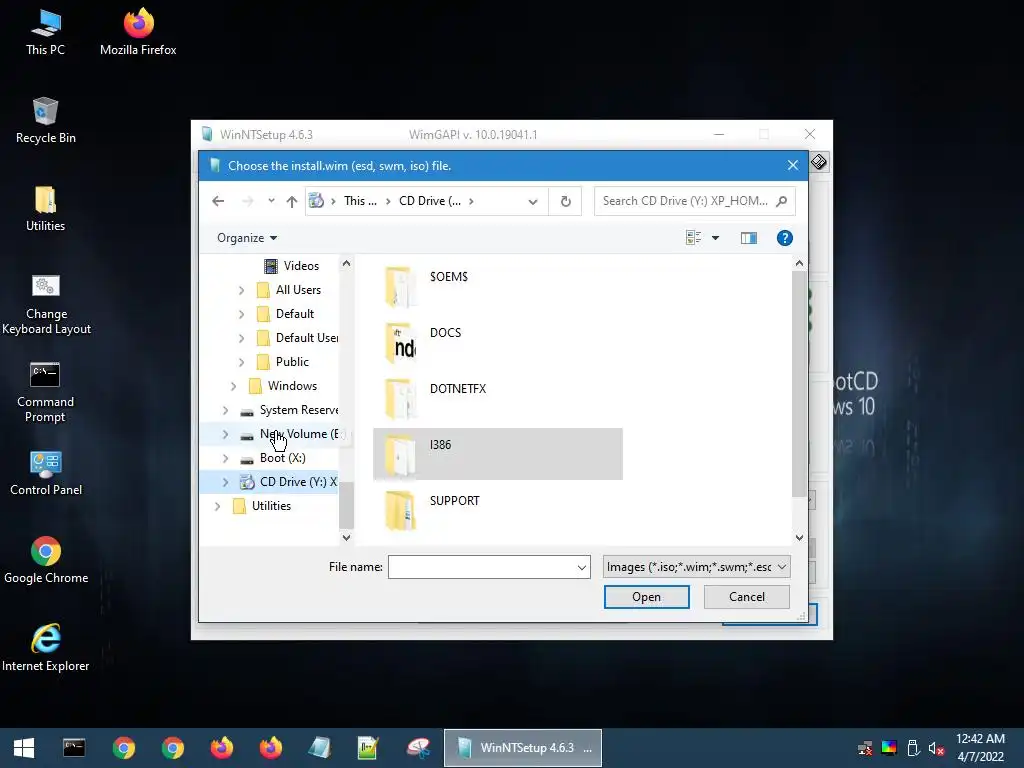1024x768 pixels.
Task: Open the Help button in file dialog
Action: pyautogui.click(x=784, y=238)
